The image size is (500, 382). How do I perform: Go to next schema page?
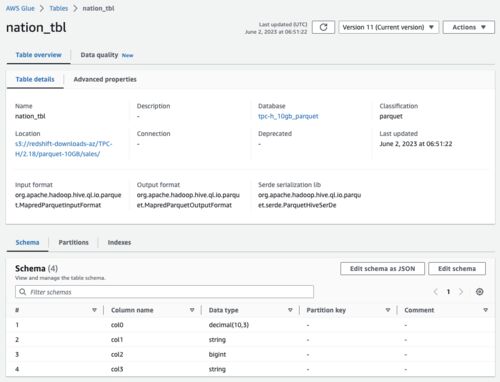pyautogui.click(x=461, y=292)
